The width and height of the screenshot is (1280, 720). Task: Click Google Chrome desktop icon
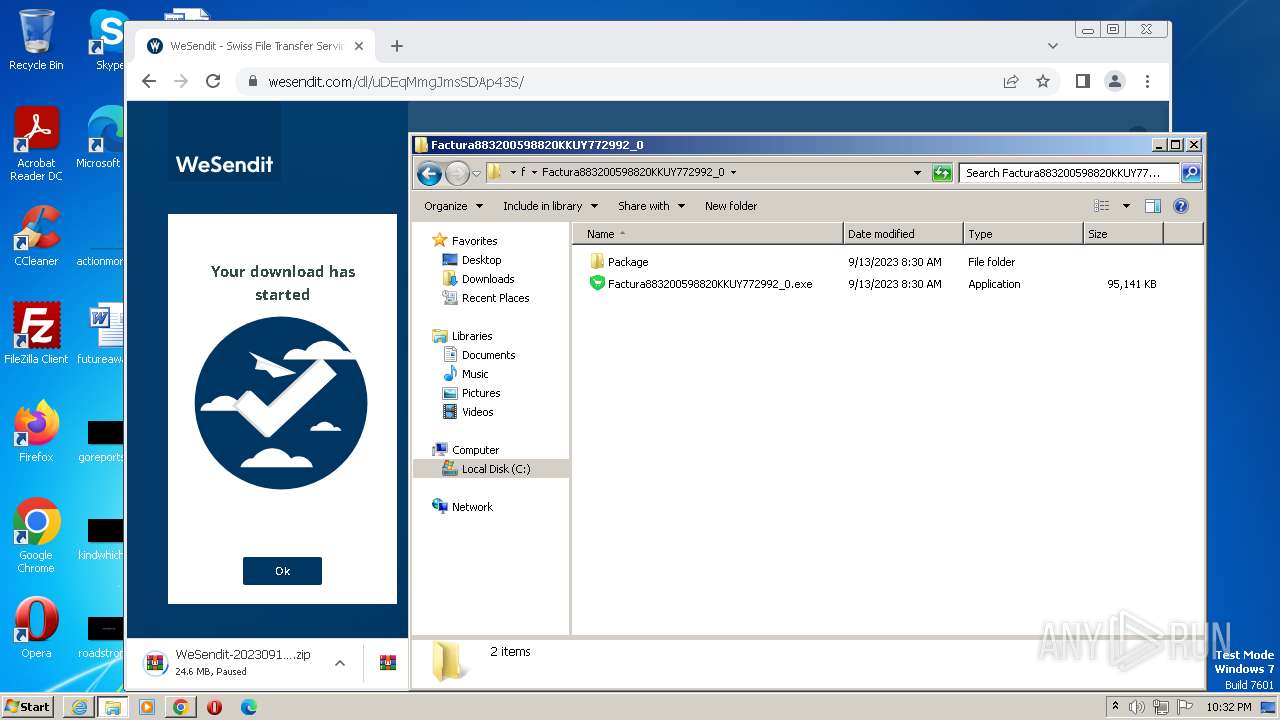coord(36,535)
